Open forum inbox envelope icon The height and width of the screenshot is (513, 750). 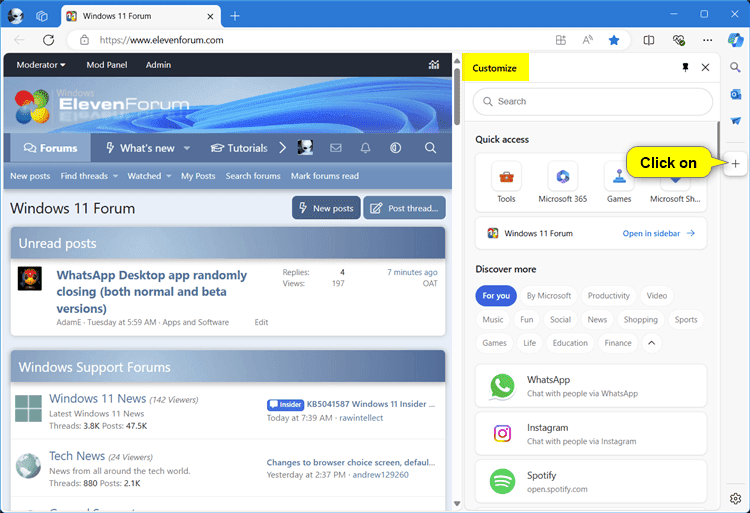tap(336, 148)
